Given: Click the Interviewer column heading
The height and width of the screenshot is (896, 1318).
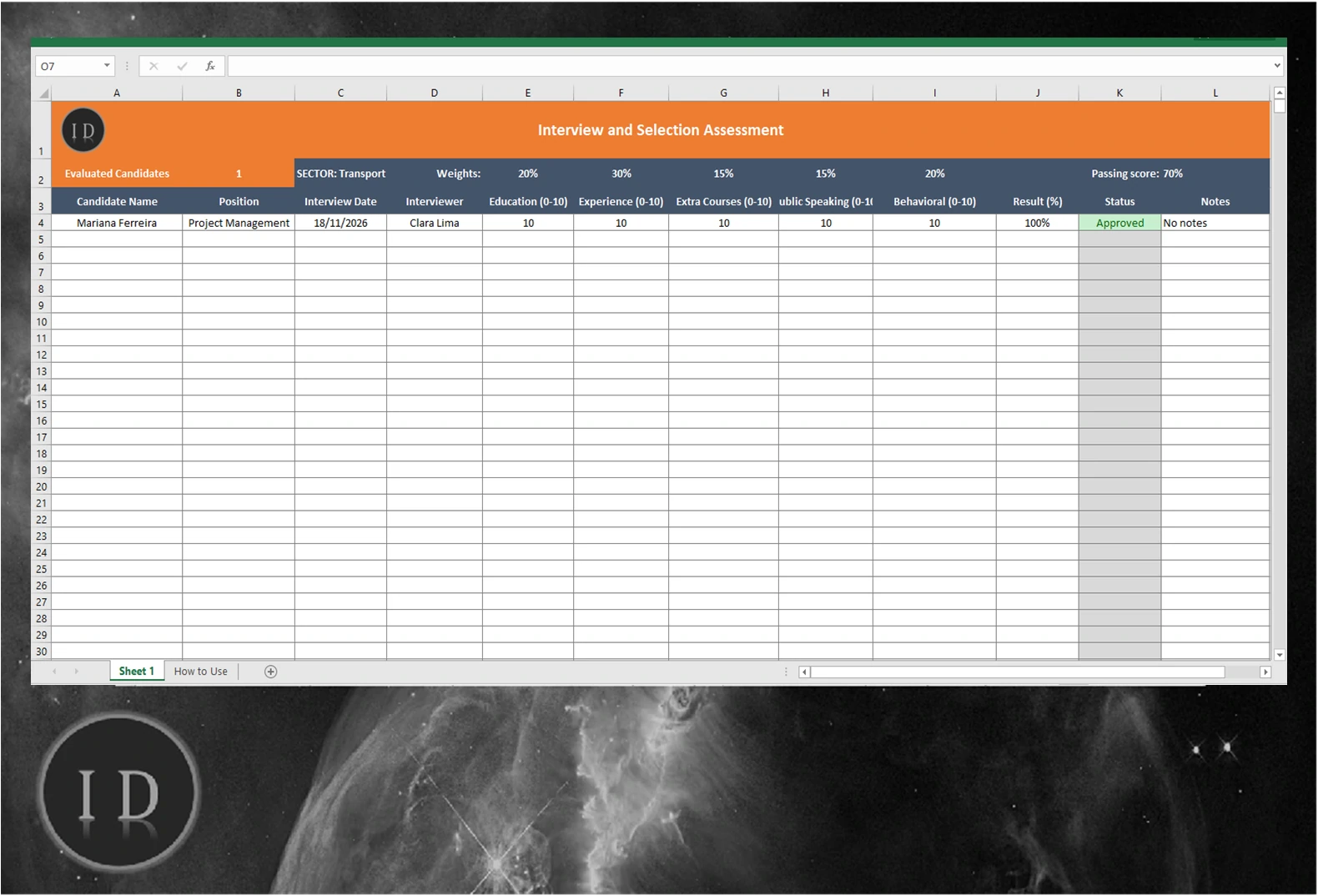Looking at the screenshot, I should (435, 201).
